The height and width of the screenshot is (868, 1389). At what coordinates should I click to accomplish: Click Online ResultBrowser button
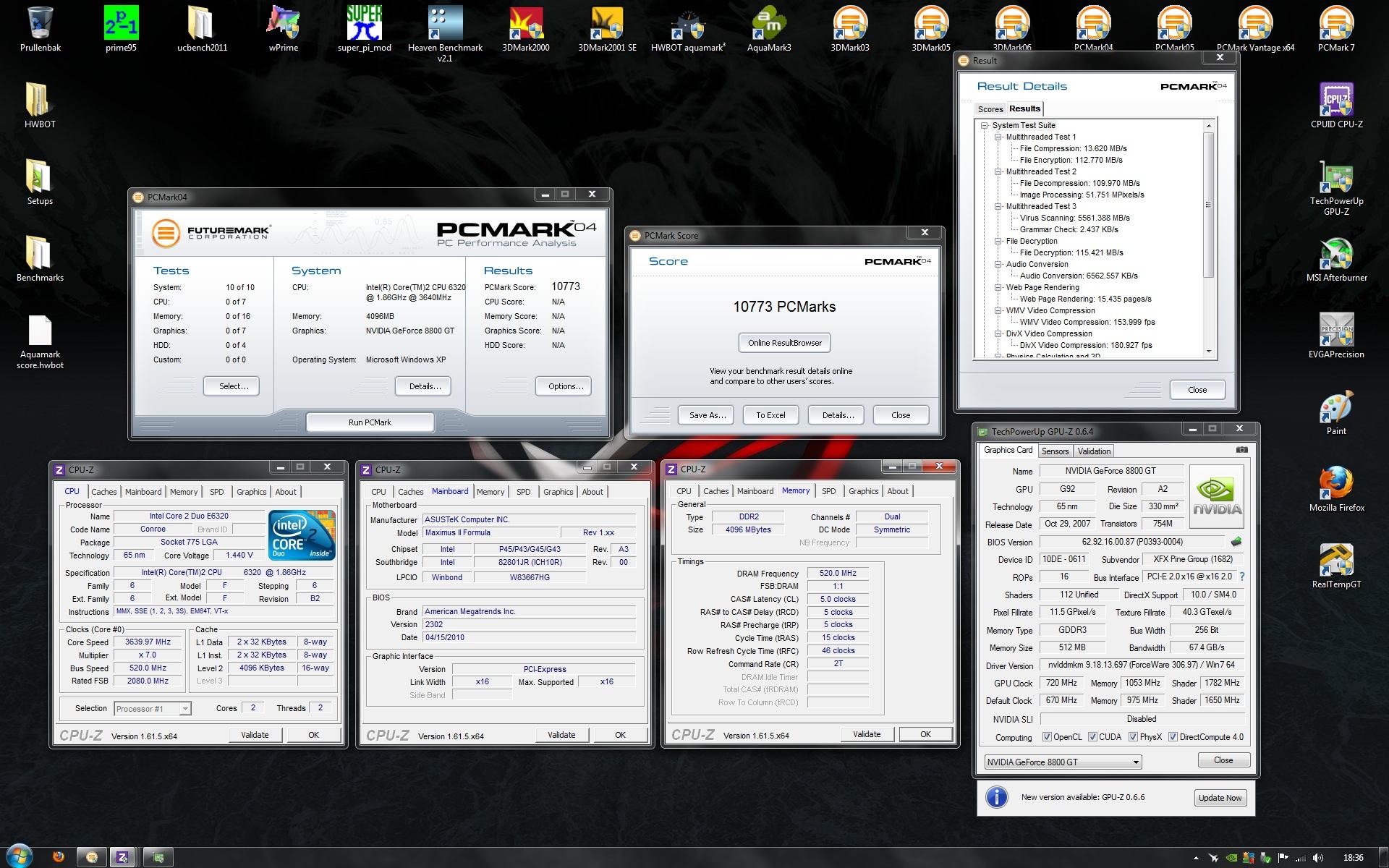(784, 343)
